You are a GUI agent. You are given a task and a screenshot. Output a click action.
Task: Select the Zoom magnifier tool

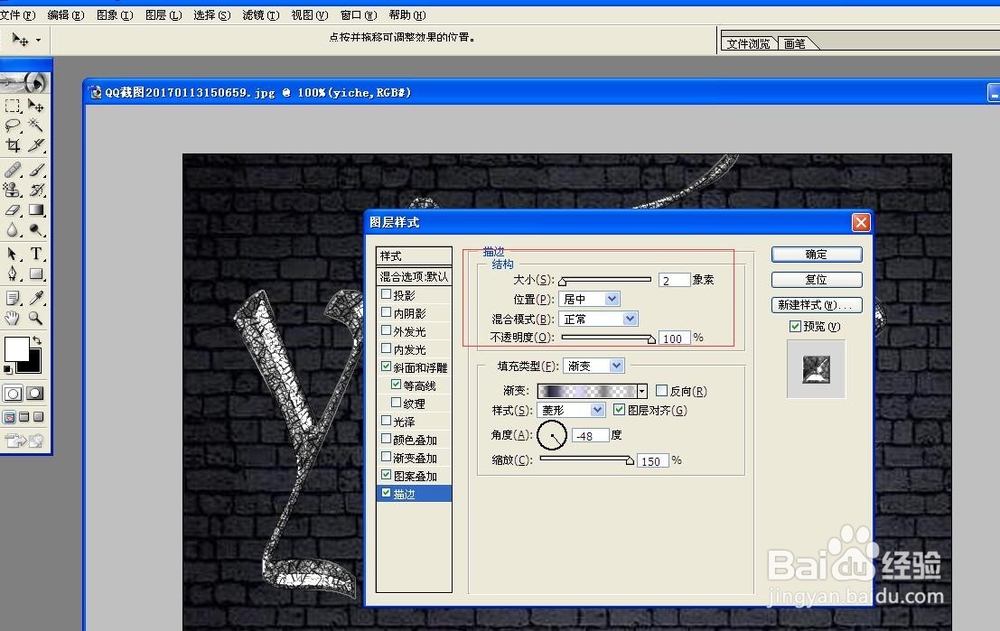pyautogui.click(x=36, y=318)
